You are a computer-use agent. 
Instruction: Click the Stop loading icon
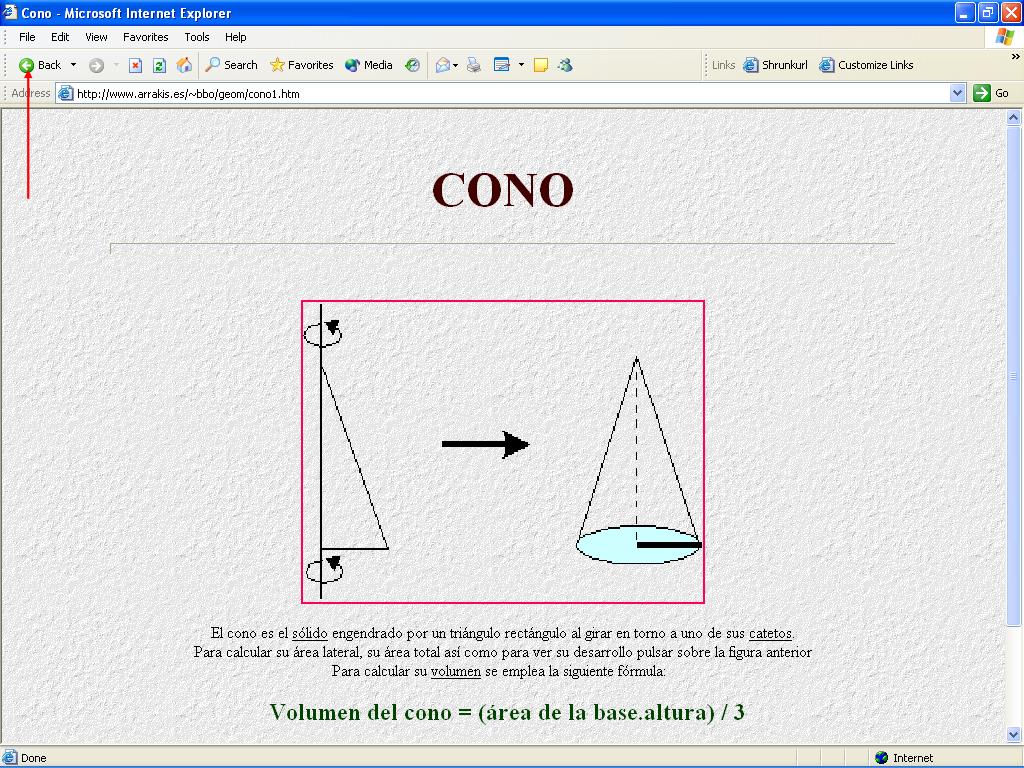click(x=135, y=65)
